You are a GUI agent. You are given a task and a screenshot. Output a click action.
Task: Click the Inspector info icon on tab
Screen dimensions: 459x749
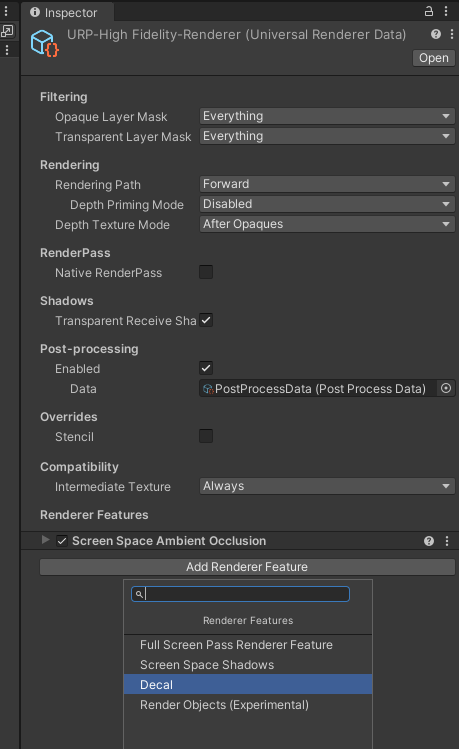click(x=35, y=12)
